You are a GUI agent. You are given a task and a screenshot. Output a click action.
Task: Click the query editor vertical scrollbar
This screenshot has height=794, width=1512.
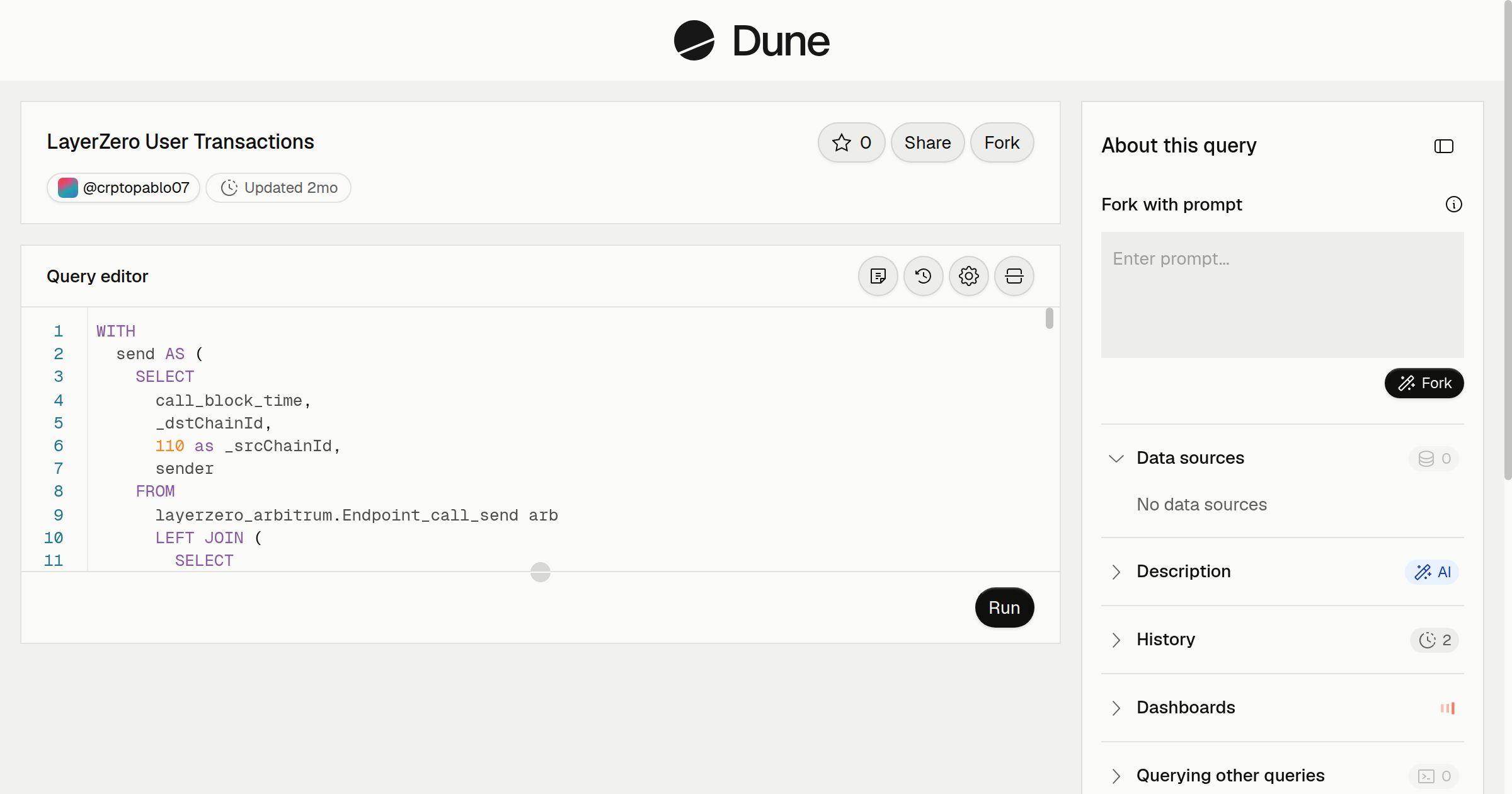click(1049, 318)
